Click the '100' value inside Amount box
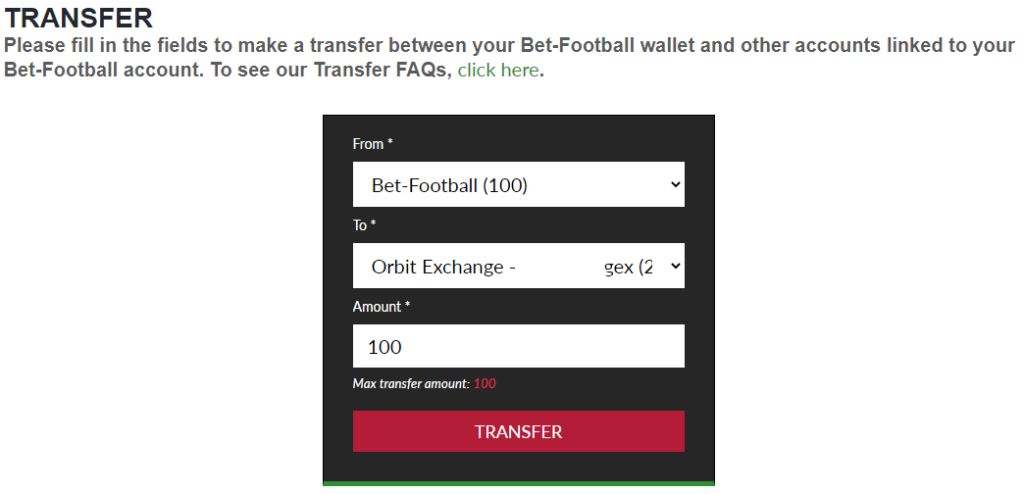 [x=385, y=347]
